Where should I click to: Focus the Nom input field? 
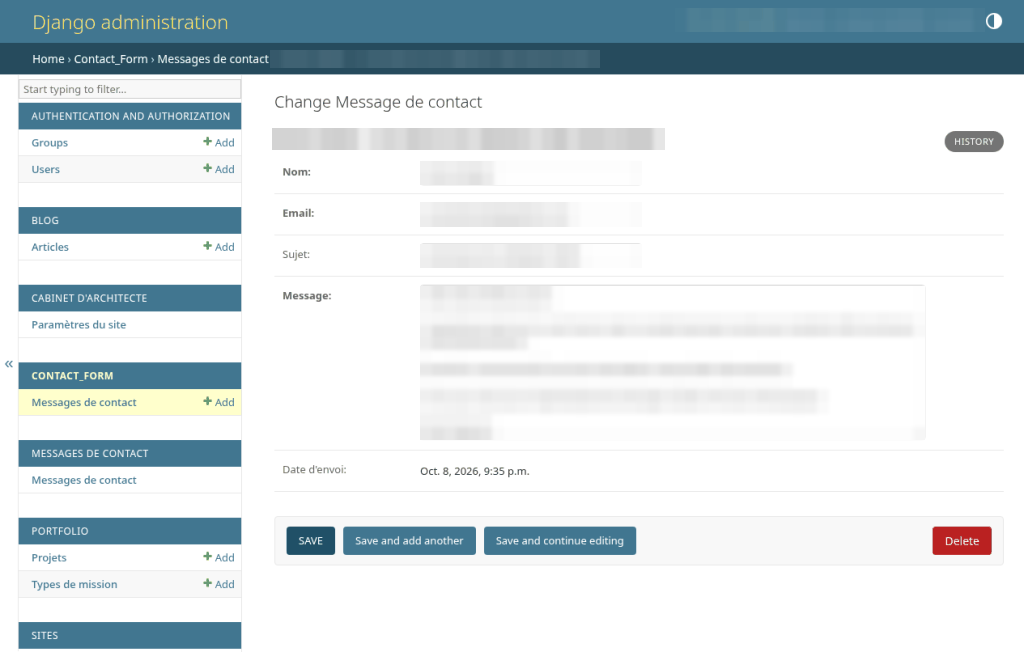tap(530, 173)
